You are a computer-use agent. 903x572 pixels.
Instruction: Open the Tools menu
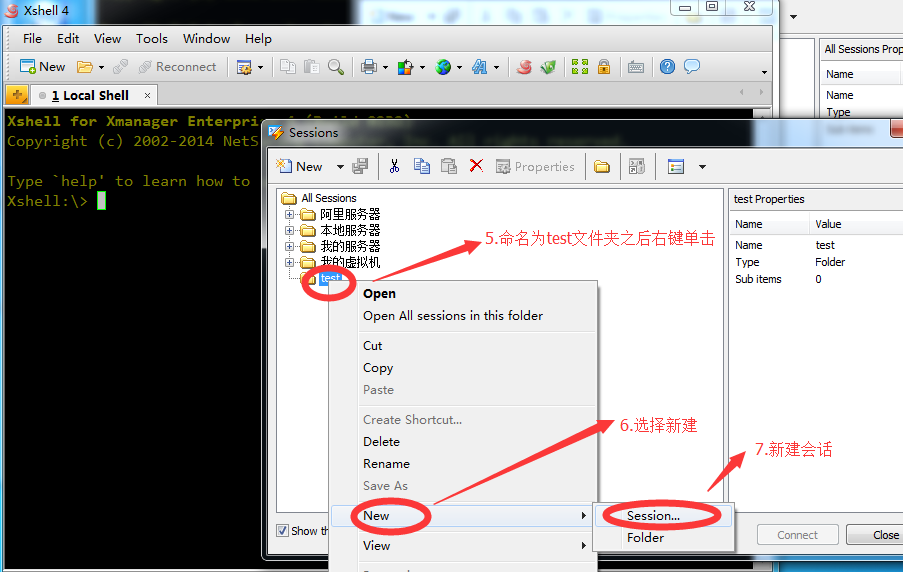coord(151,39)
